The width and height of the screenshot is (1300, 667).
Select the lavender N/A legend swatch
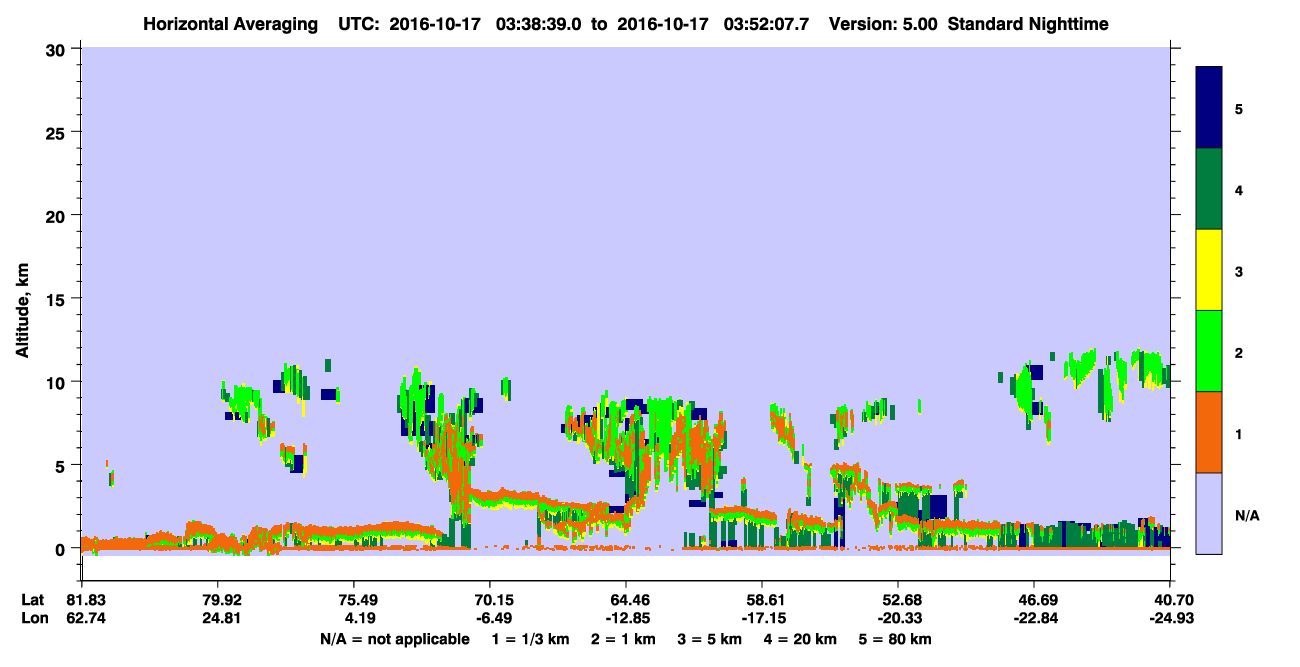(1209, 513)
